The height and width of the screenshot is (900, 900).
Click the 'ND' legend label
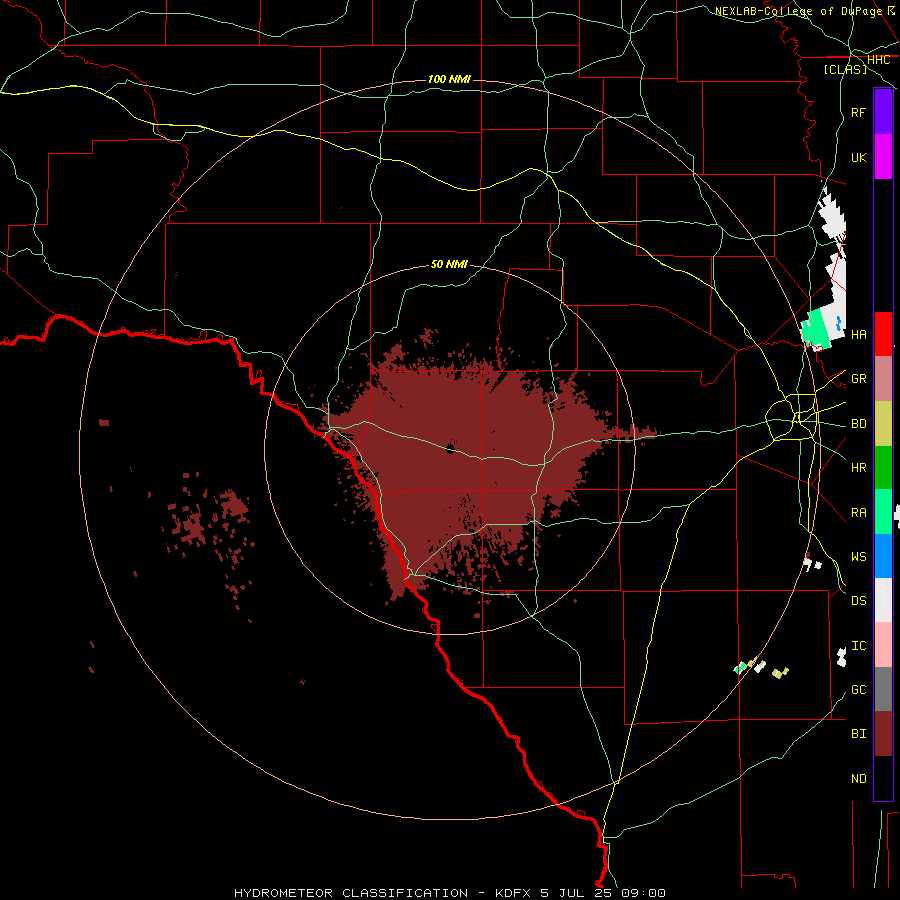pyautogui.click(x=858, y=779)
